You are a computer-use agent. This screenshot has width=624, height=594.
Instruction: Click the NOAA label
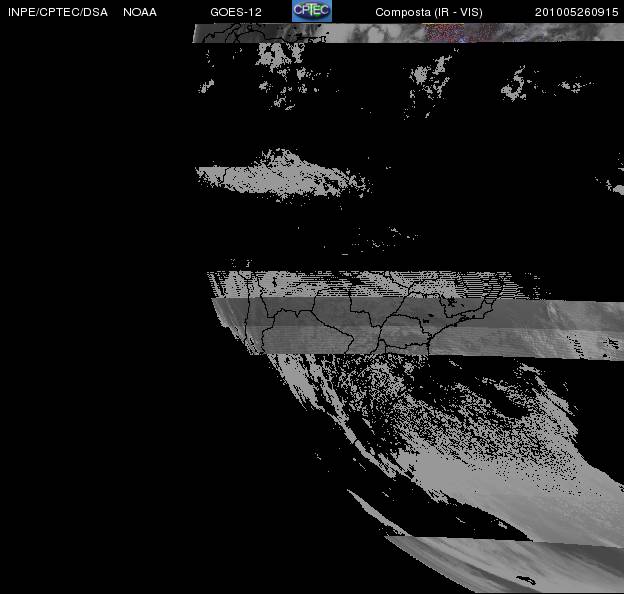point(140,12)
